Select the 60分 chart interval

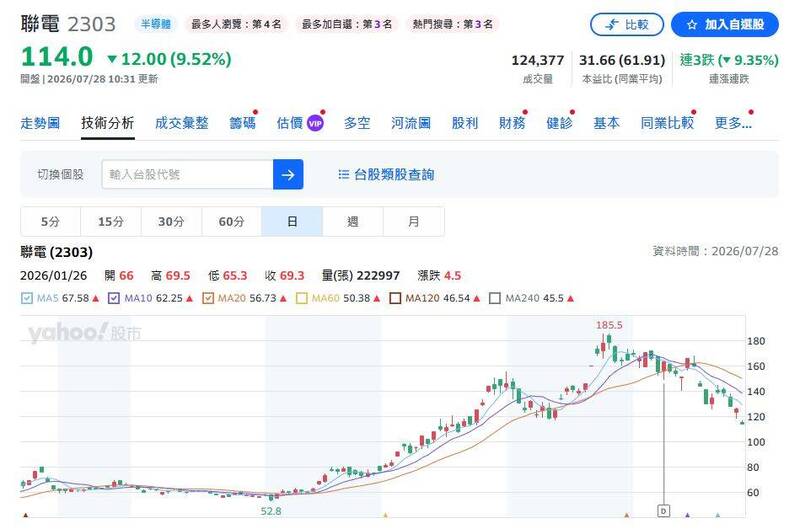tap(232, 221)
